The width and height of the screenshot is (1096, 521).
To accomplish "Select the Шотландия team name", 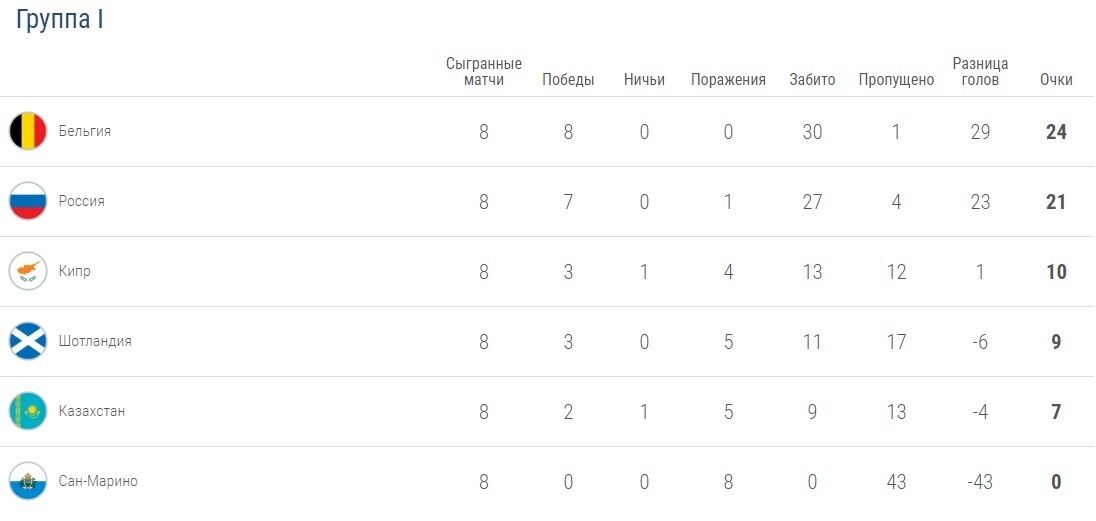I will click(94, 341).
